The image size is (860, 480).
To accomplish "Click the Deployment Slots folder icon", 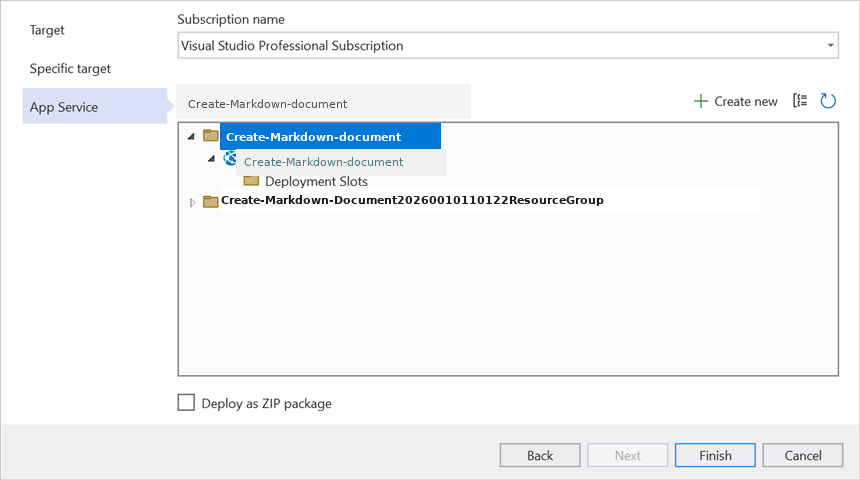I will click(251, 180).
